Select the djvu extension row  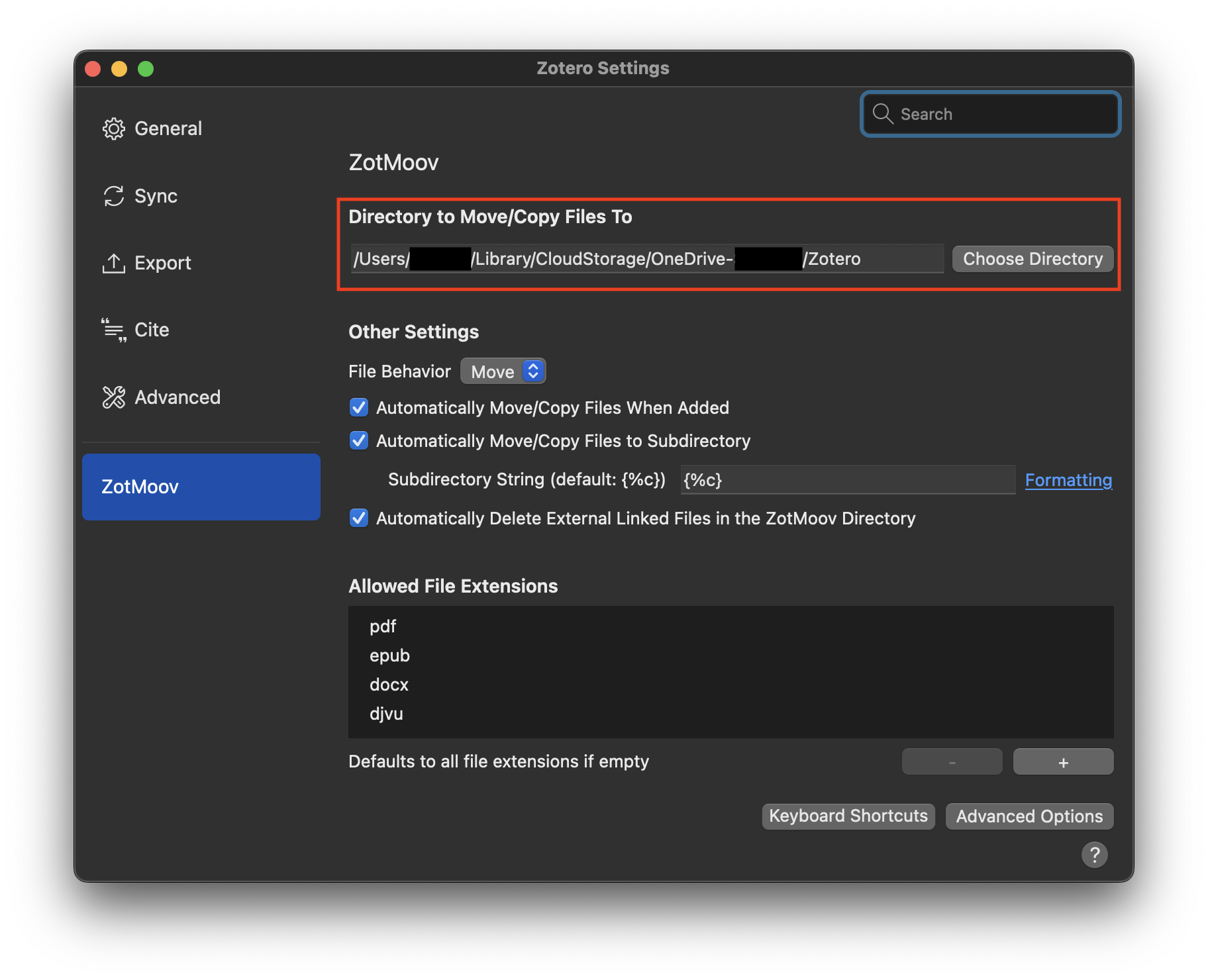click(730, 714)
